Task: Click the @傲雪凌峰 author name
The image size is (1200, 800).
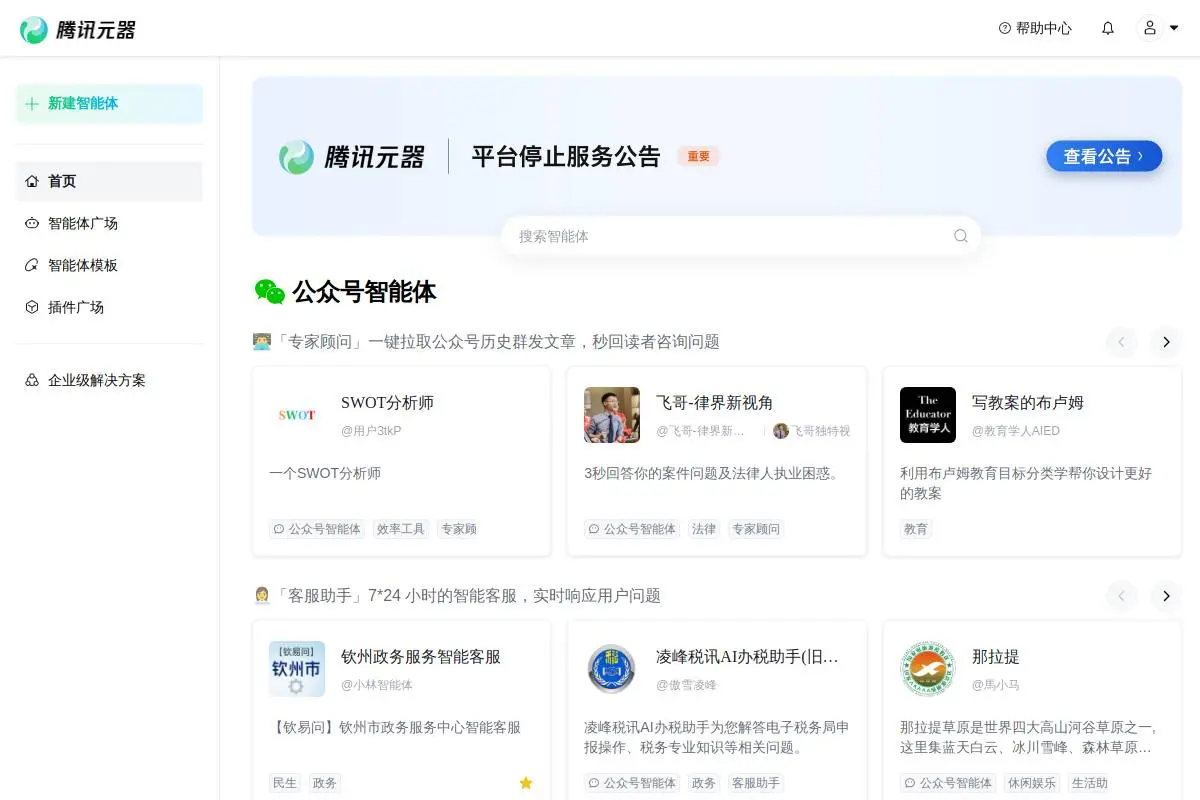Action: coord(686,685)
